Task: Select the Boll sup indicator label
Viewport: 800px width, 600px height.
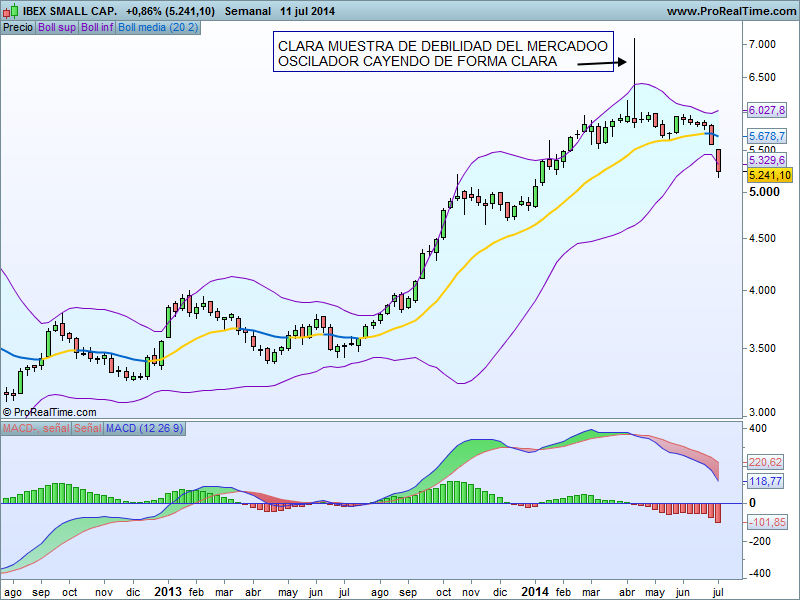Action: point(57,27)
